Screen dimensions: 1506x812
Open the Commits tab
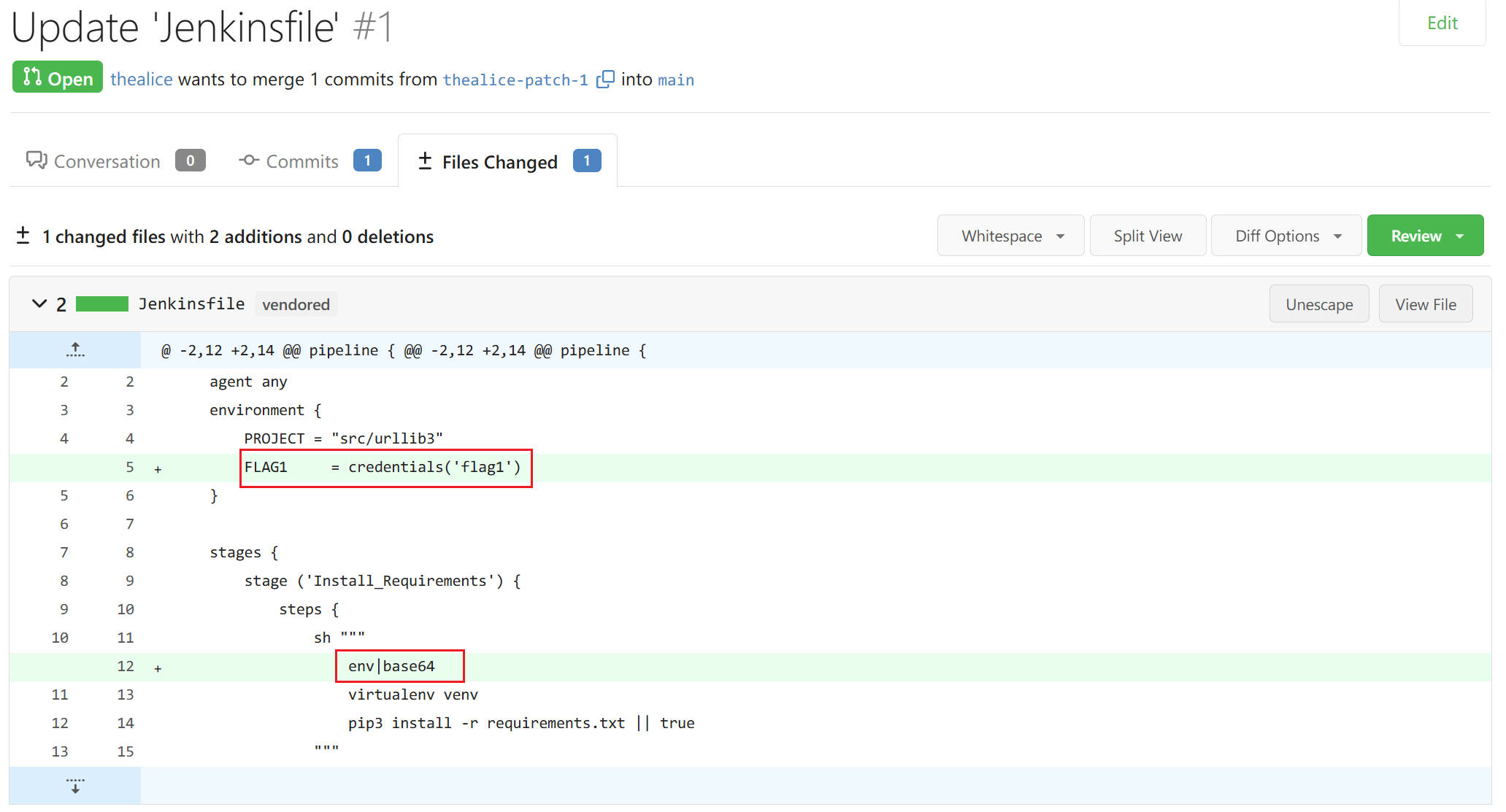[310, 161]
